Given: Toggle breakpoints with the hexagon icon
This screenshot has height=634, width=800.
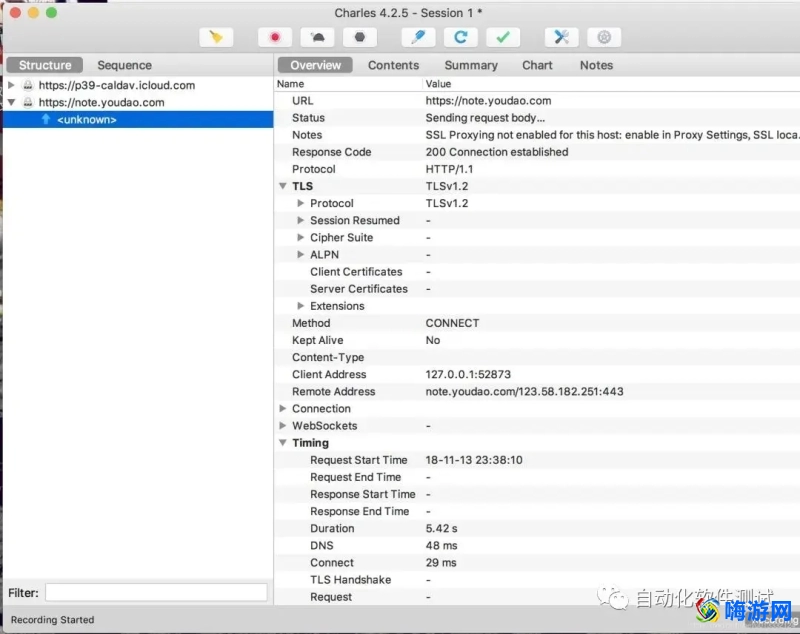Looking at the screenshot, I should point(360,37).
